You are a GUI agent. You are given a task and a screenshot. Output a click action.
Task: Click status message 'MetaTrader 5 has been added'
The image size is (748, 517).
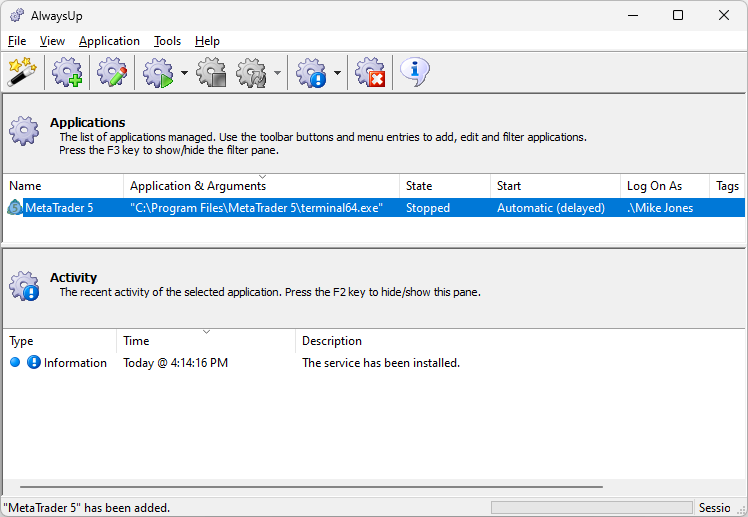pyautogui.click(x=87, y=508)
